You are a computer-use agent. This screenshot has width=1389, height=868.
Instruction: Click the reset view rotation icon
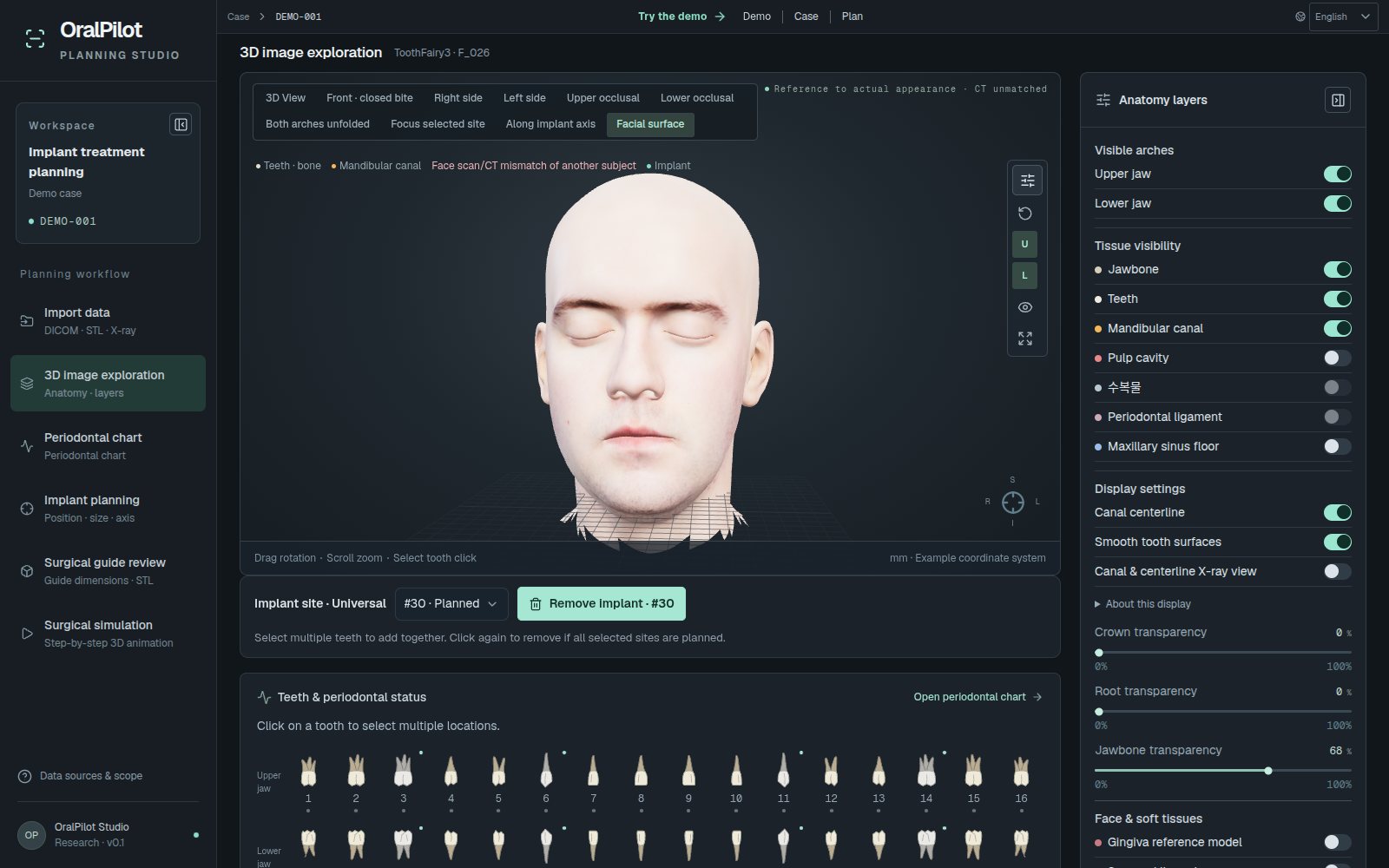(1025, 214)
